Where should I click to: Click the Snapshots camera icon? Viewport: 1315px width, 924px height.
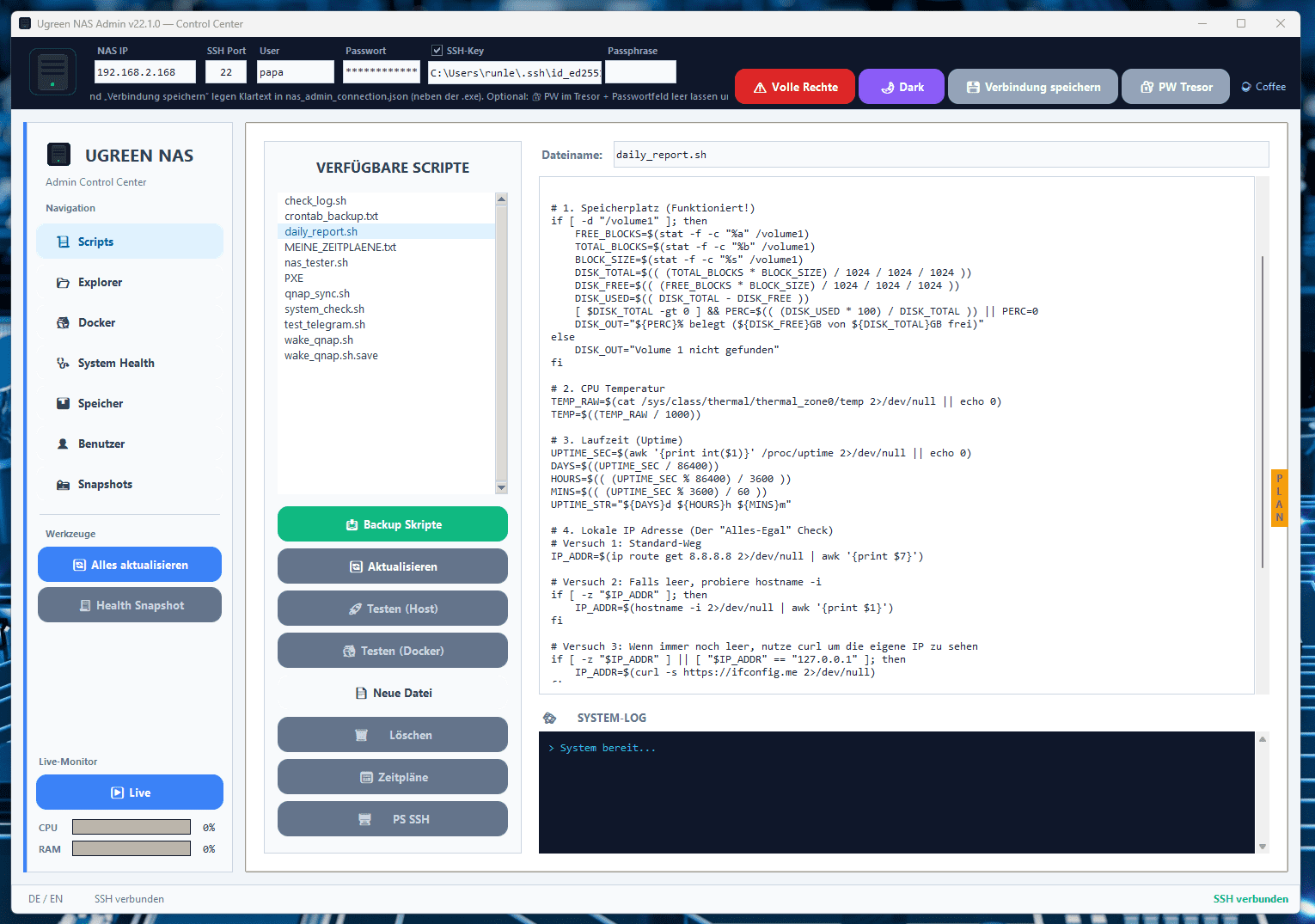point(63,485)
